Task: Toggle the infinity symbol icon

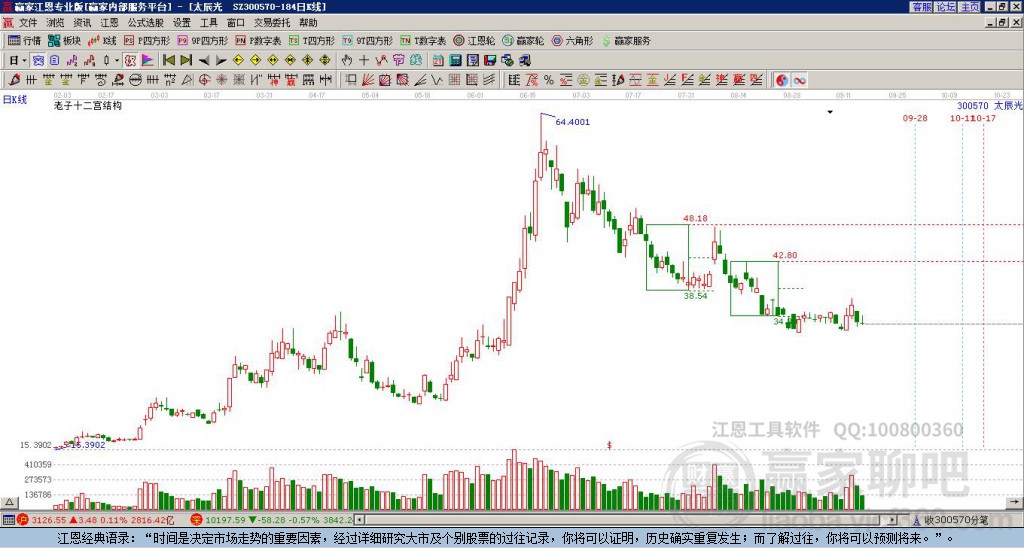Action: (799, 80)
